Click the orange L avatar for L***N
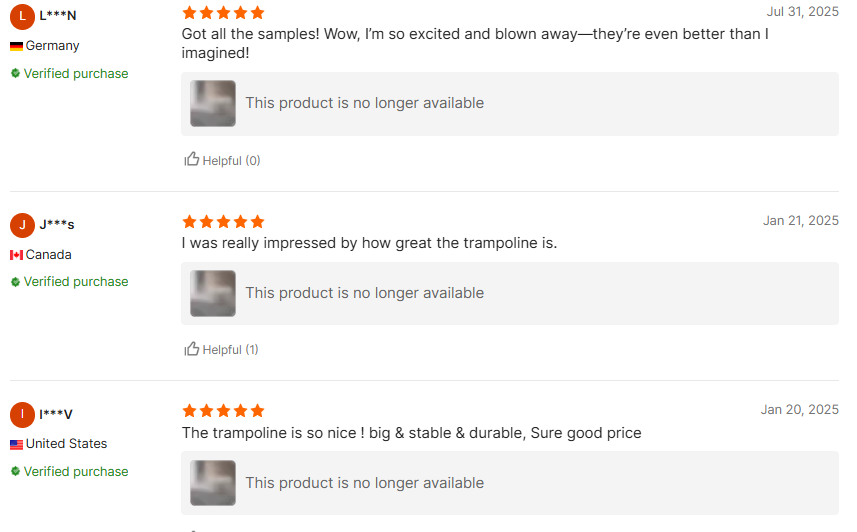Screen dimensions: 857x532 22,16
